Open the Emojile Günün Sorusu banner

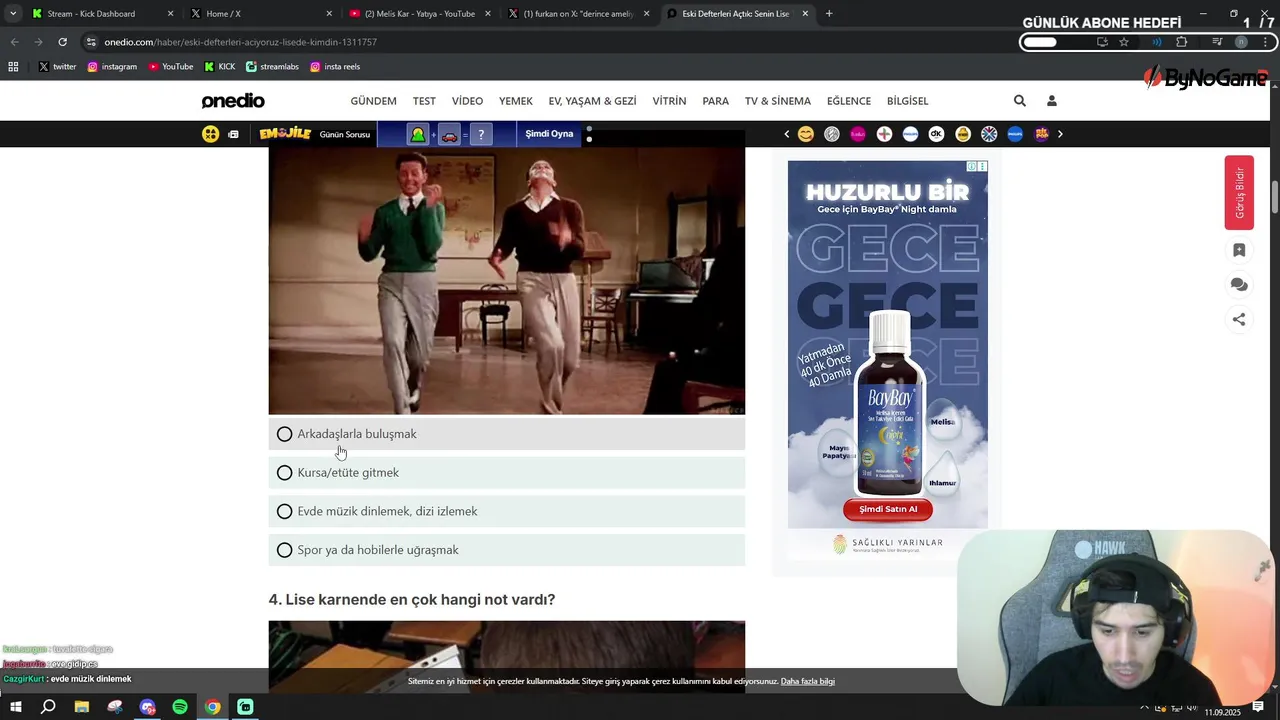(314, 134)
